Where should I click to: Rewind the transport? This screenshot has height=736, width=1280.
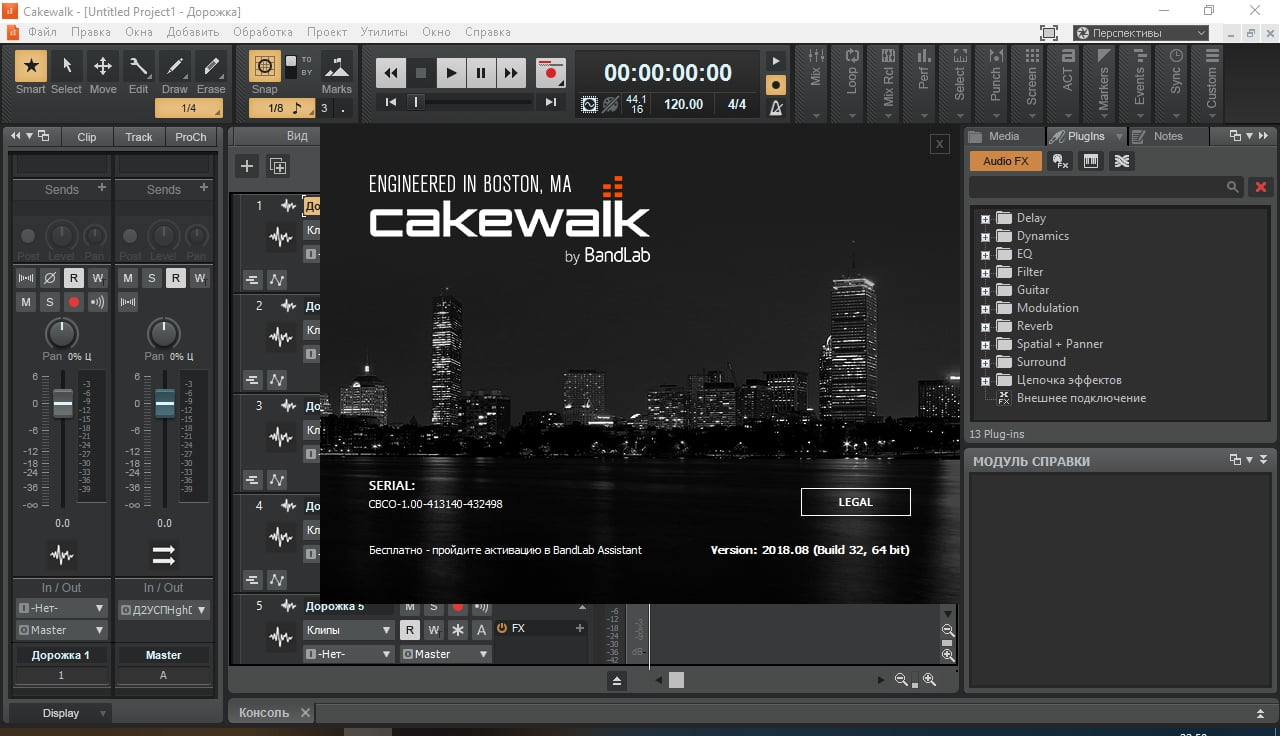pyautogui.click(x=391, y=72)
